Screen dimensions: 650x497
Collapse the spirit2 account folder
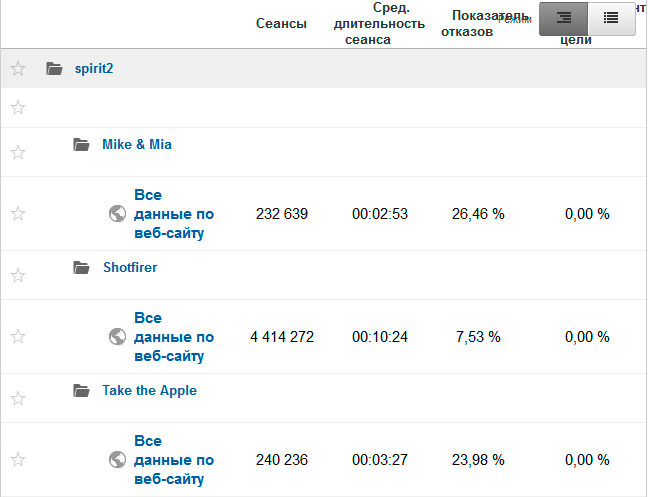pos(54,69)
